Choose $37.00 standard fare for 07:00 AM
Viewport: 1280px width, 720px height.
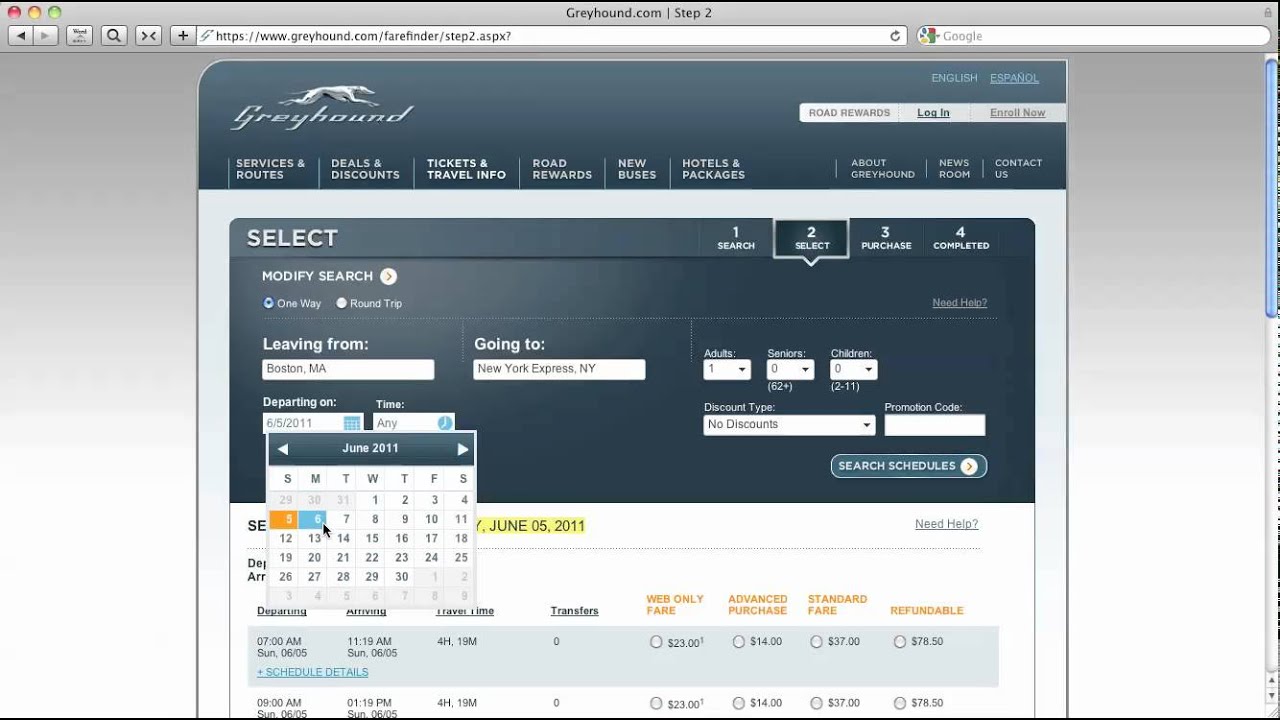pos(816,642)
